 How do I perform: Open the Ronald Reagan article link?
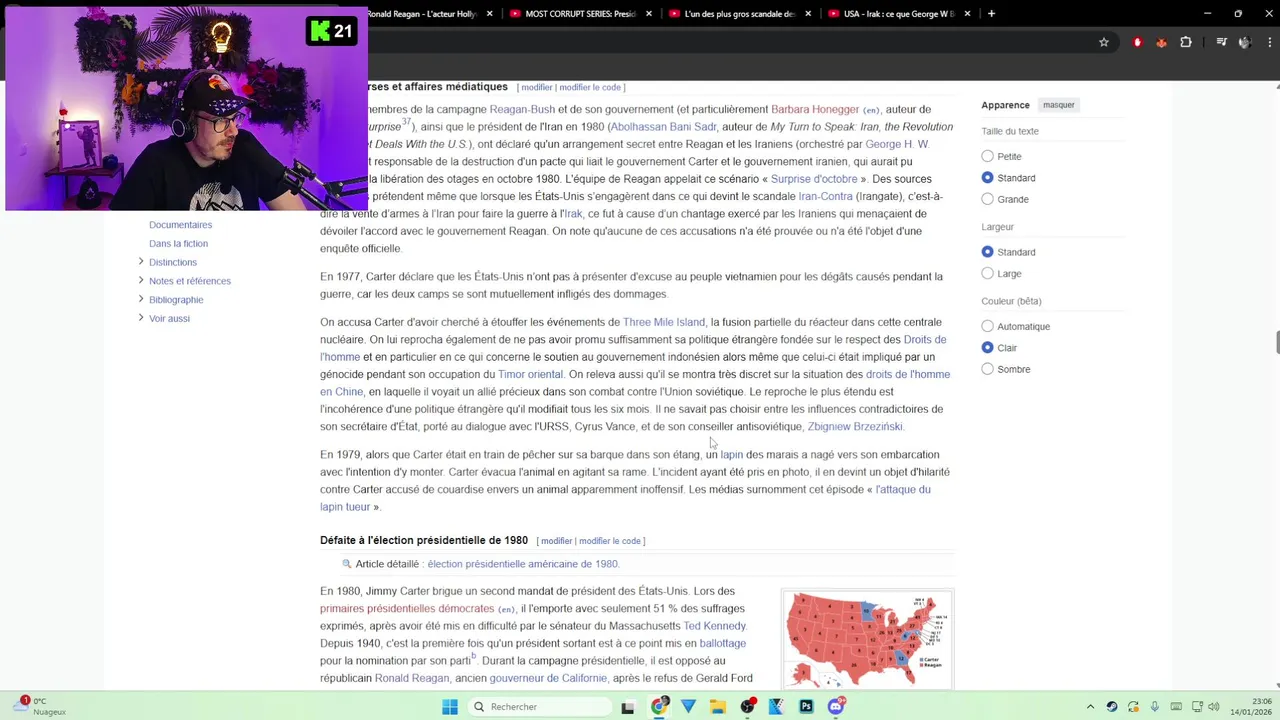[412, 678]
